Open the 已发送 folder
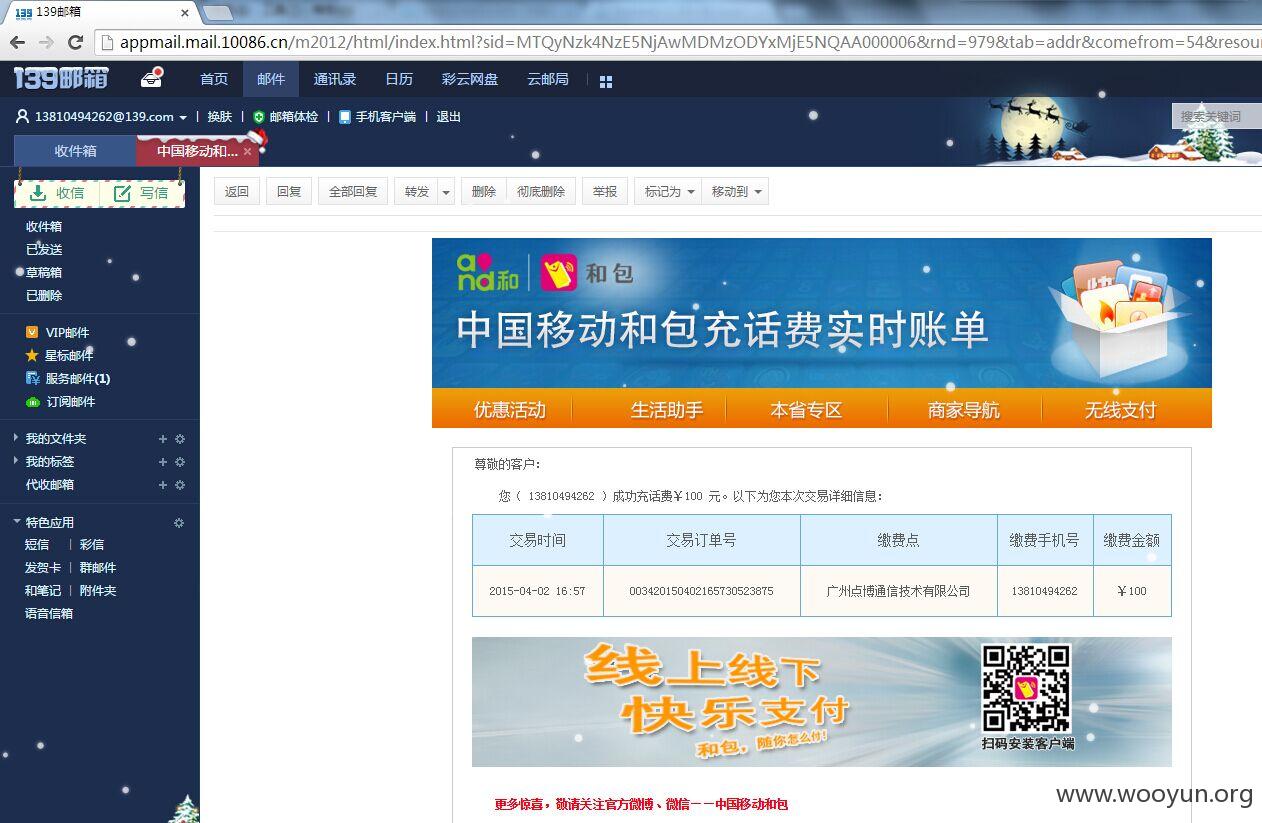This screenshot has height=823, width=1262. (44, 249)
